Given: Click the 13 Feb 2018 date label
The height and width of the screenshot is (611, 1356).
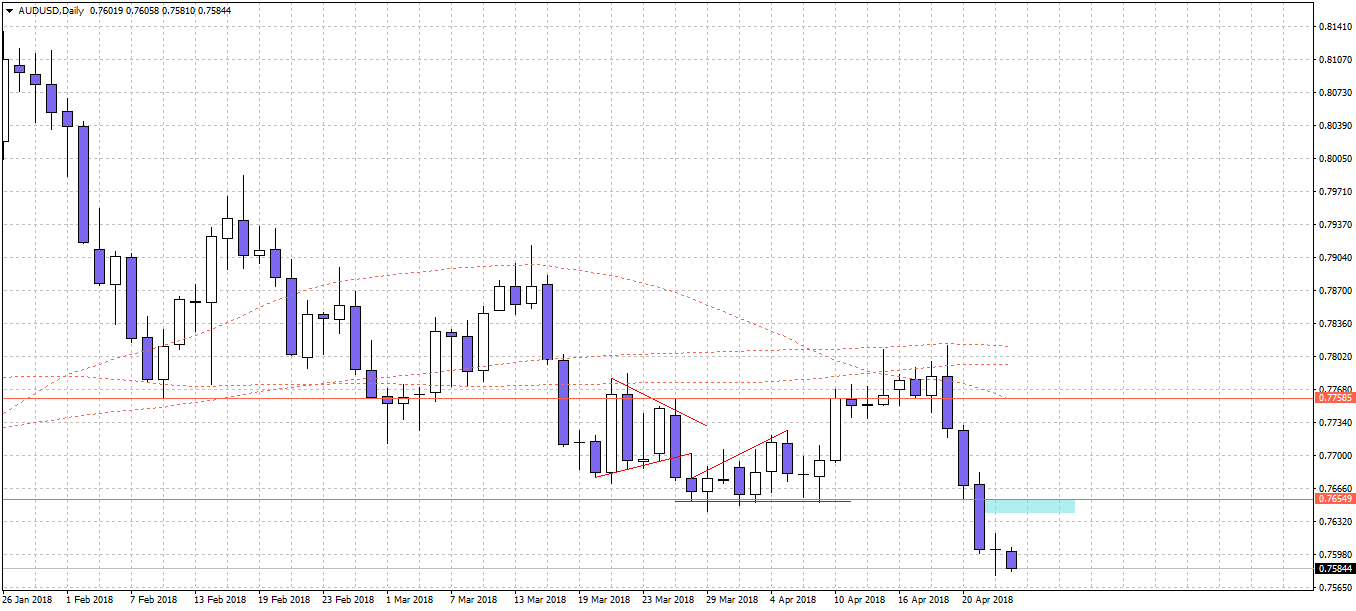Looking at the screenshot, I should tap(220, 600).
